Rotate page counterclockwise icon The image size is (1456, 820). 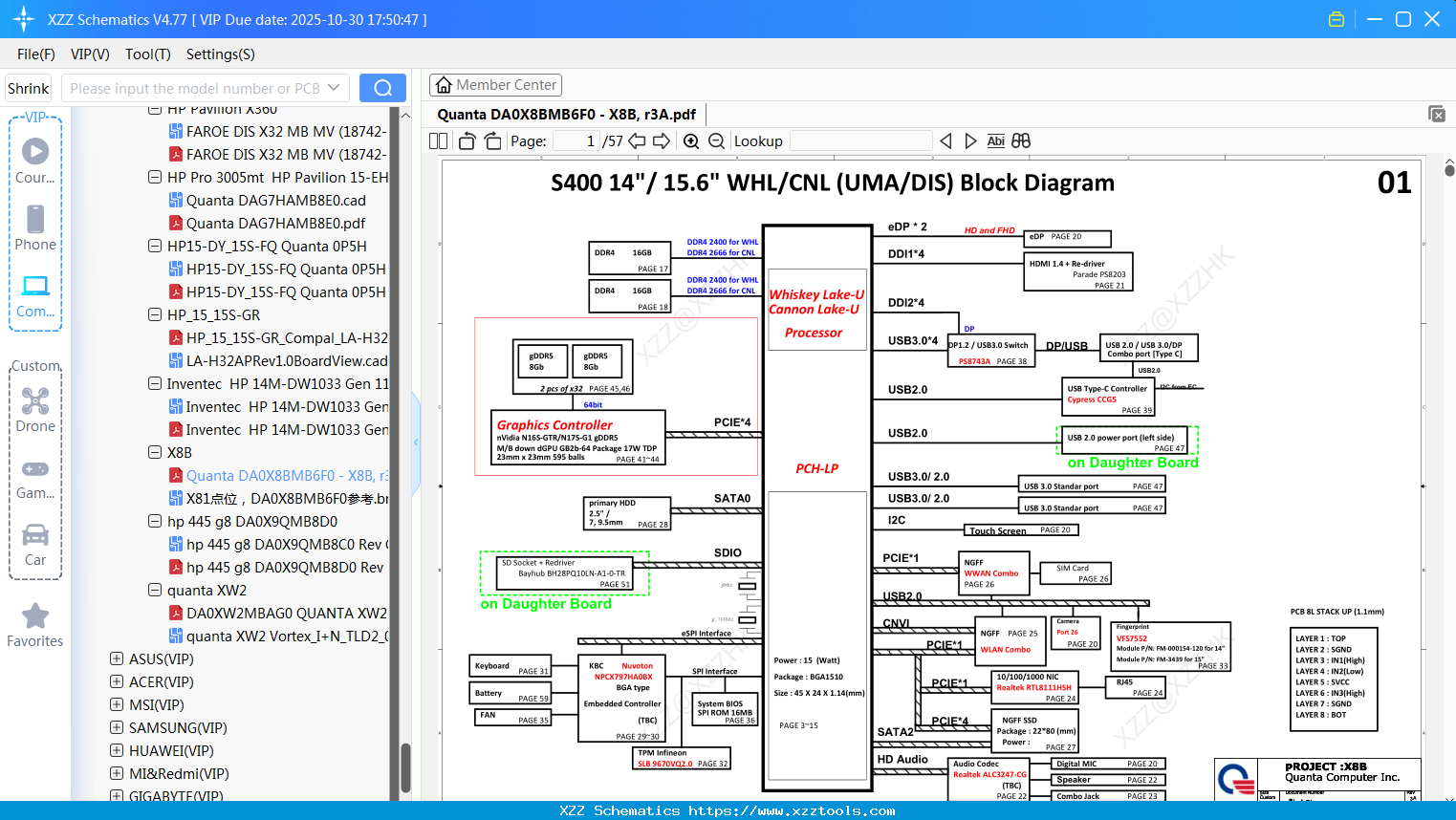click(467, 141)
